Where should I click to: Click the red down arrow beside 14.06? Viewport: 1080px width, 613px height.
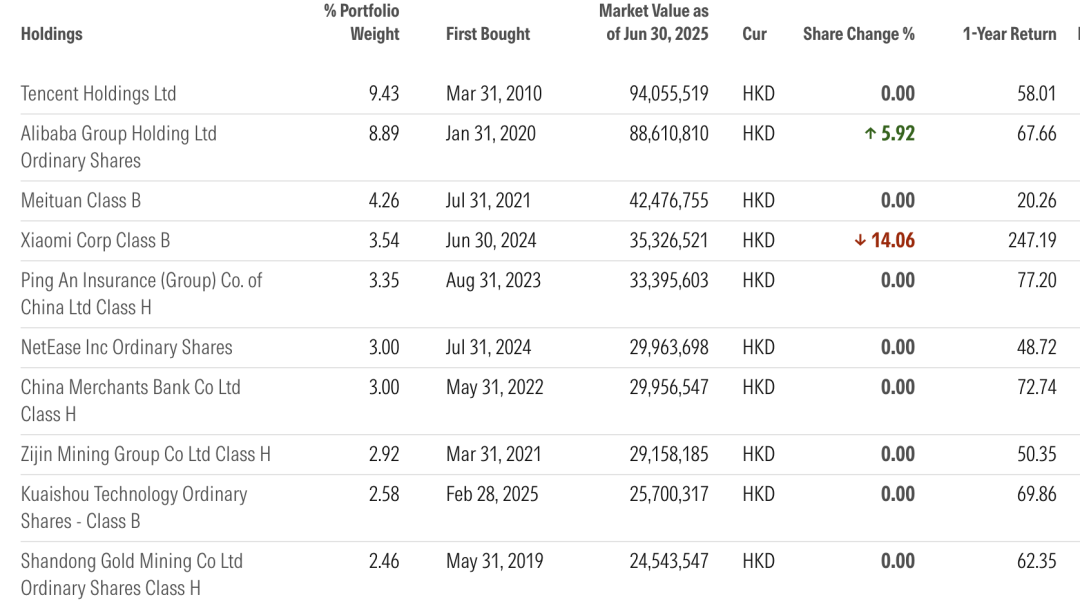tap(860, 241)
